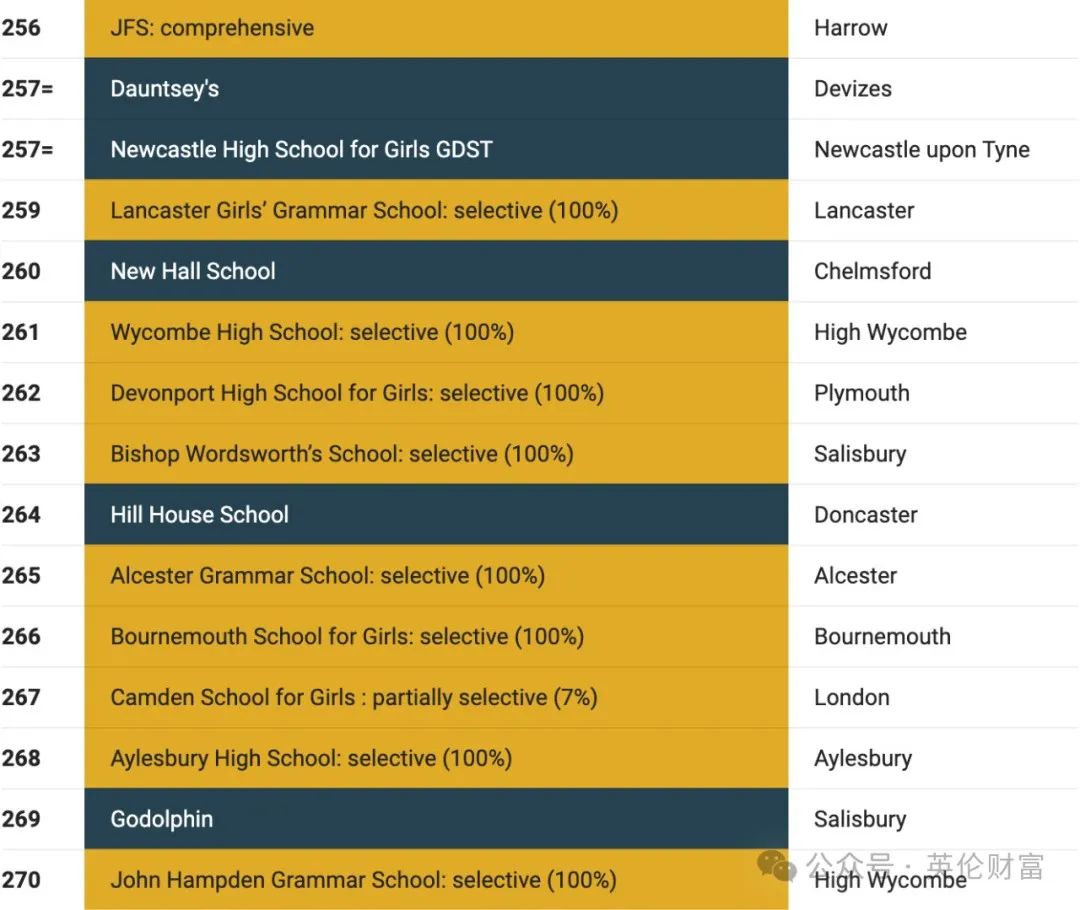This screenshot has height=910, width=1080.
Task: Click the Chelmsford location text
Action: point(872,271)
